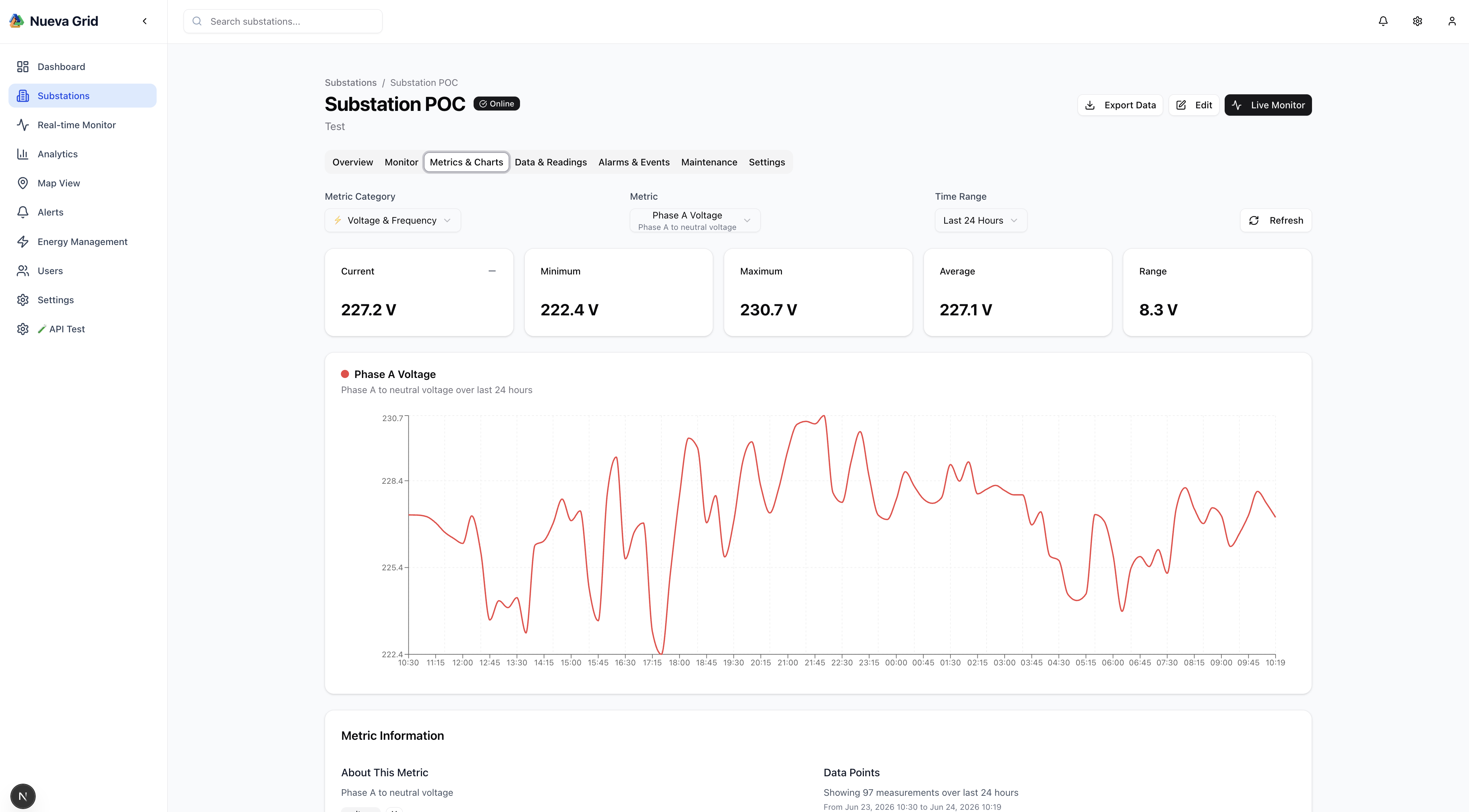The image size is (1469, 812).
Task: Go to Substations breadcrumb link
Action: tap(351, 83)
